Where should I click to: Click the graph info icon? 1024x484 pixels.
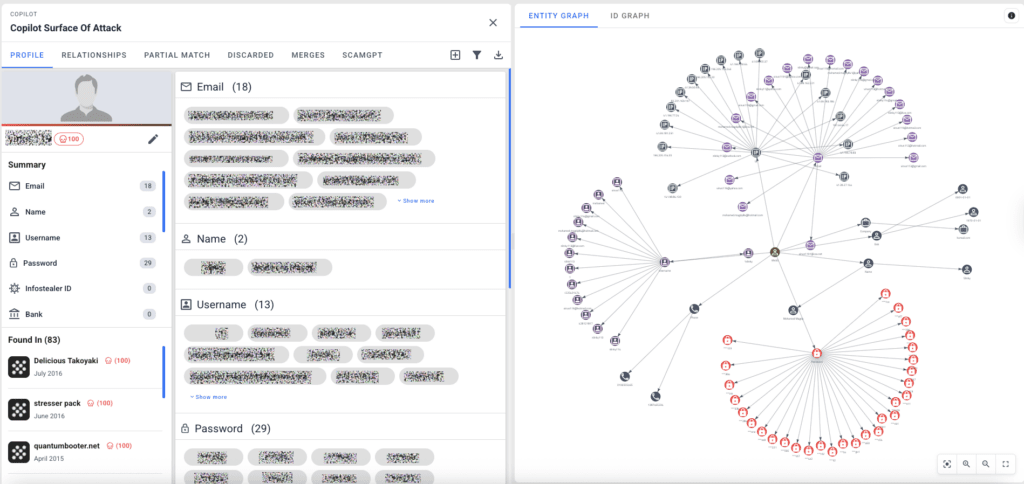point(1010,16)
